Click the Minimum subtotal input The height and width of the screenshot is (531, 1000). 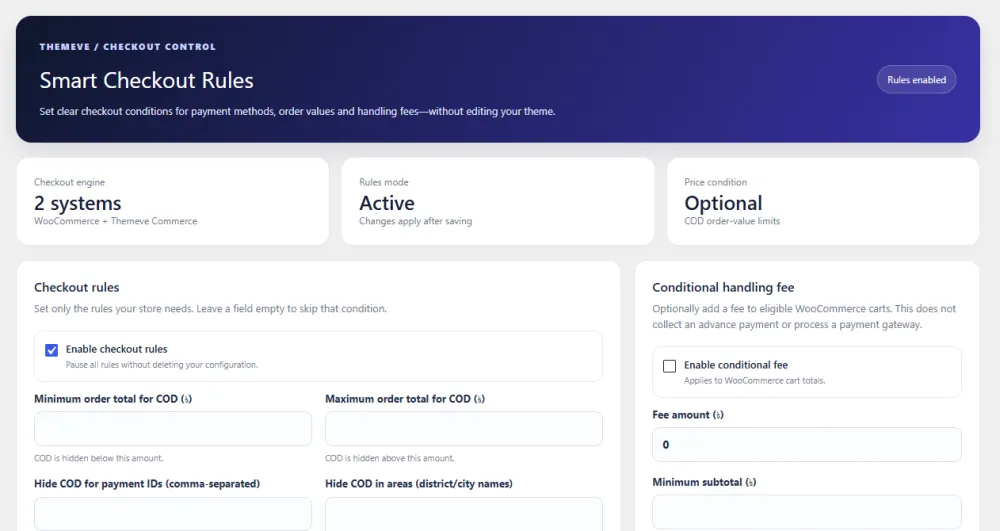pyautogui.click(x=807, y=512)
